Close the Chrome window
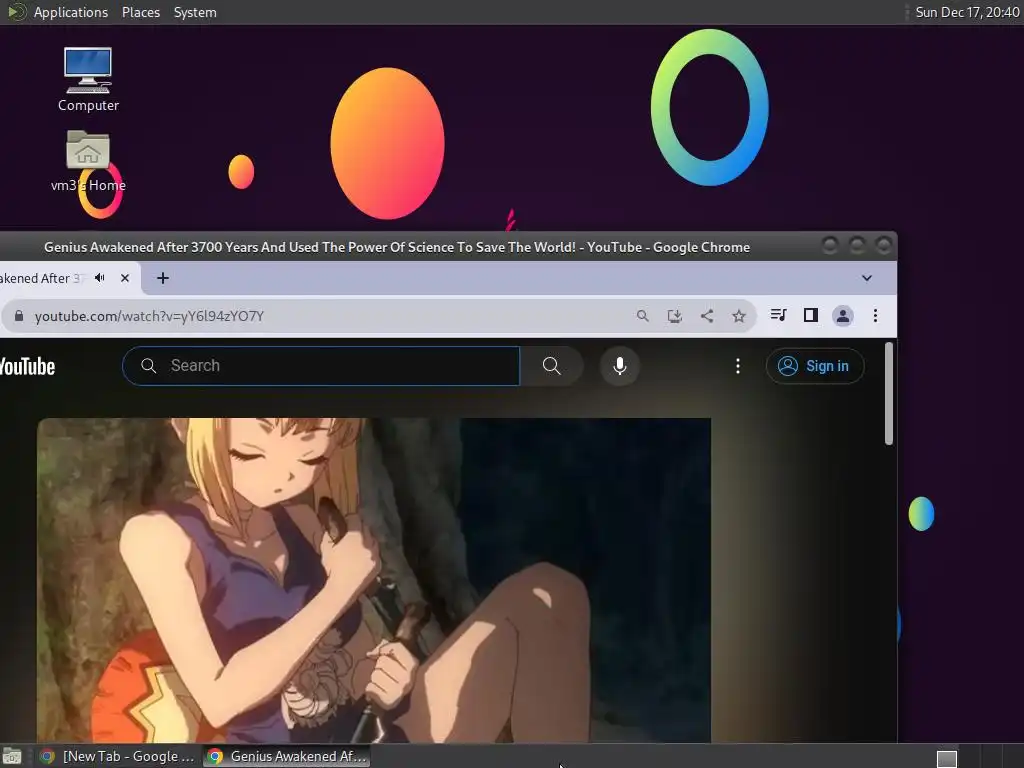1024x768 pixels. [x=884, y=246]
